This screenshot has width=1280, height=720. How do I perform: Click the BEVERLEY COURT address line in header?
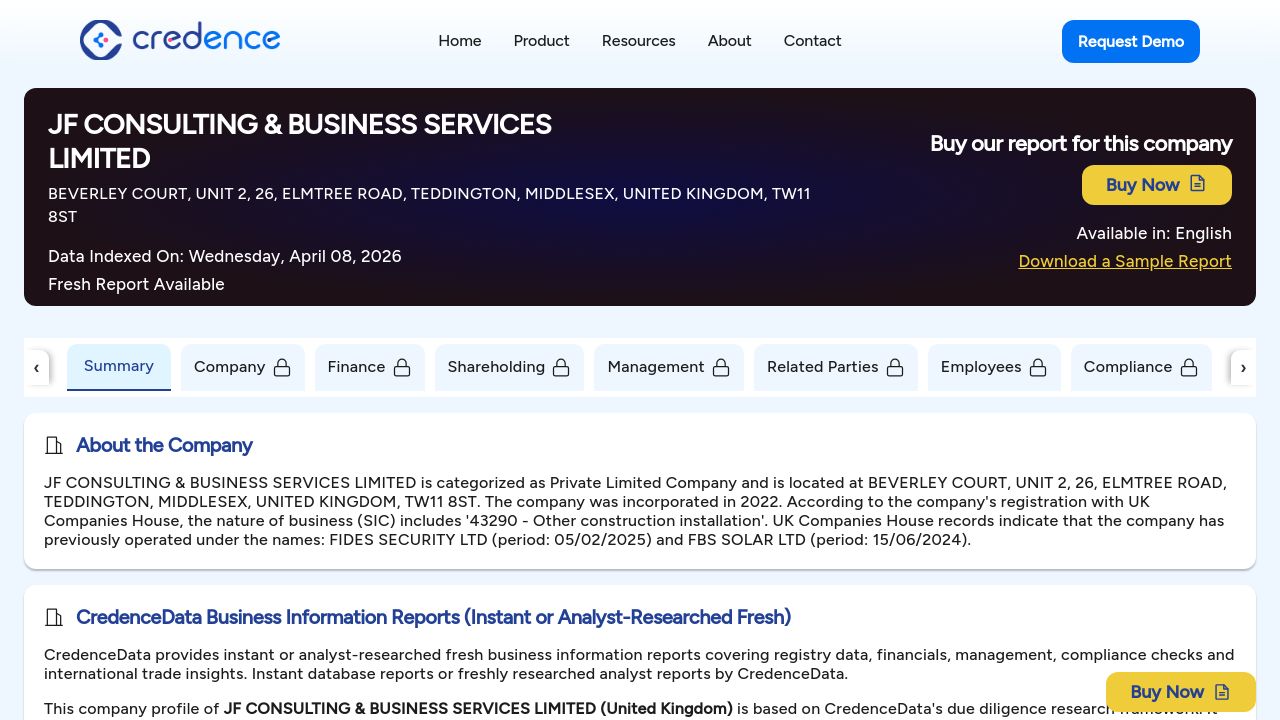[429, 205]
